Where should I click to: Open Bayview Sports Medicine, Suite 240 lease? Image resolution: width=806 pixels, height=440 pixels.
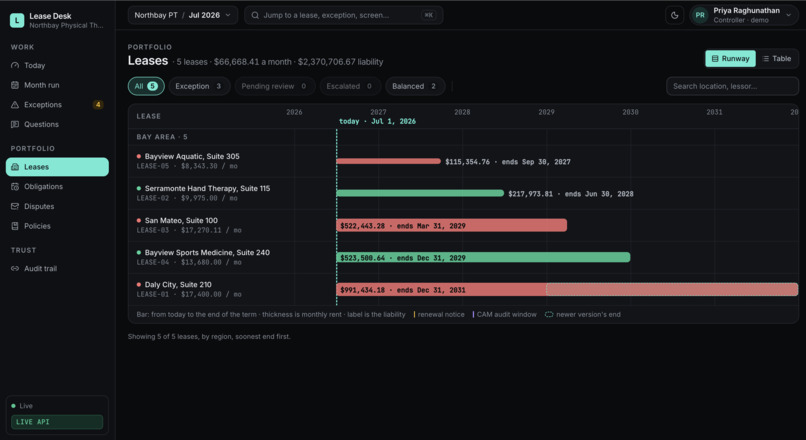[x=207, y=252]
